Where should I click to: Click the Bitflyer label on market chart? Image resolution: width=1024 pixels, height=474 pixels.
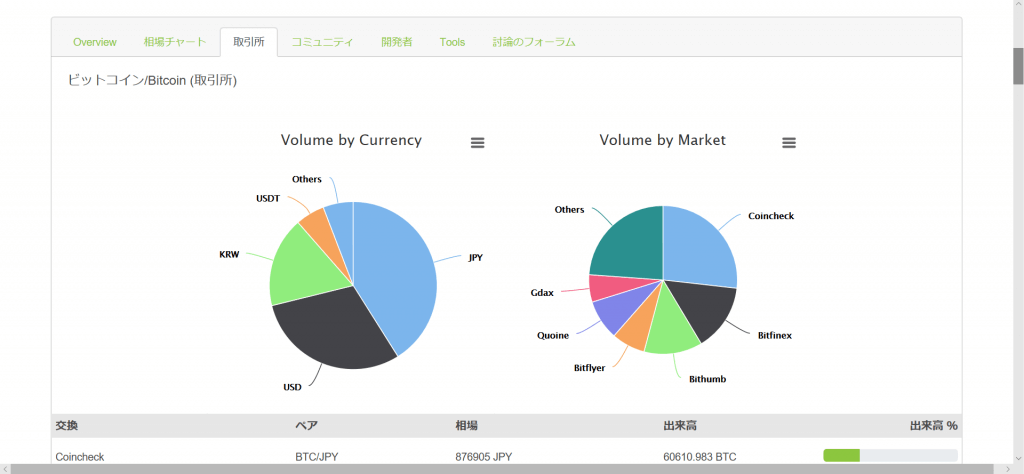pos(590,368)
